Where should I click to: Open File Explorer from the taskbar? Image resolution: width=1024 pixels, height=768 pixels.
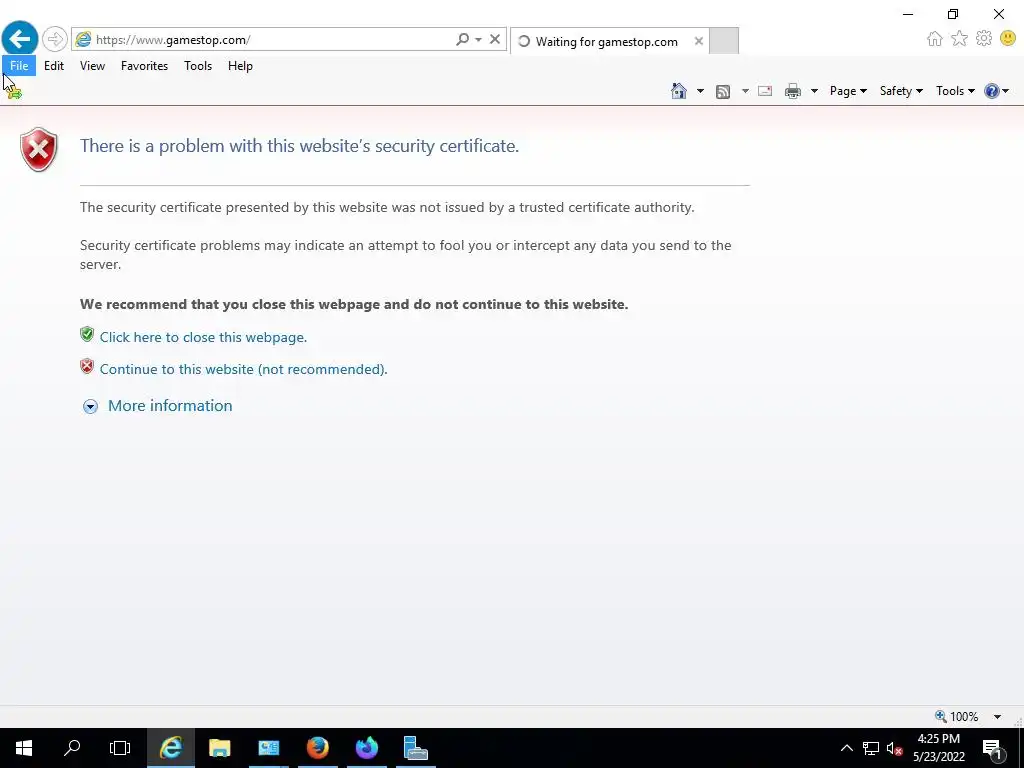point(219,748)
